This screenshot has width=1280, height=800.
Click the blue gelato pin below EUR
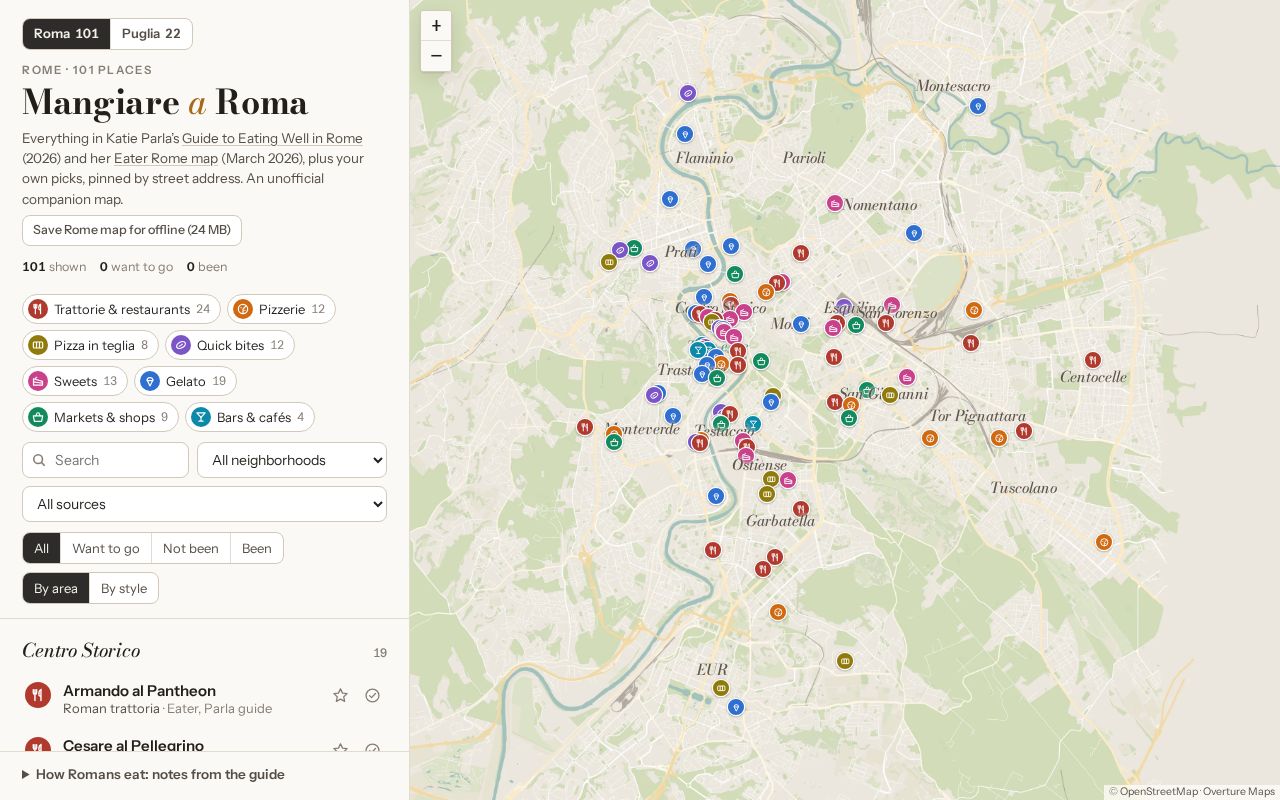click(x=736, y=707)
